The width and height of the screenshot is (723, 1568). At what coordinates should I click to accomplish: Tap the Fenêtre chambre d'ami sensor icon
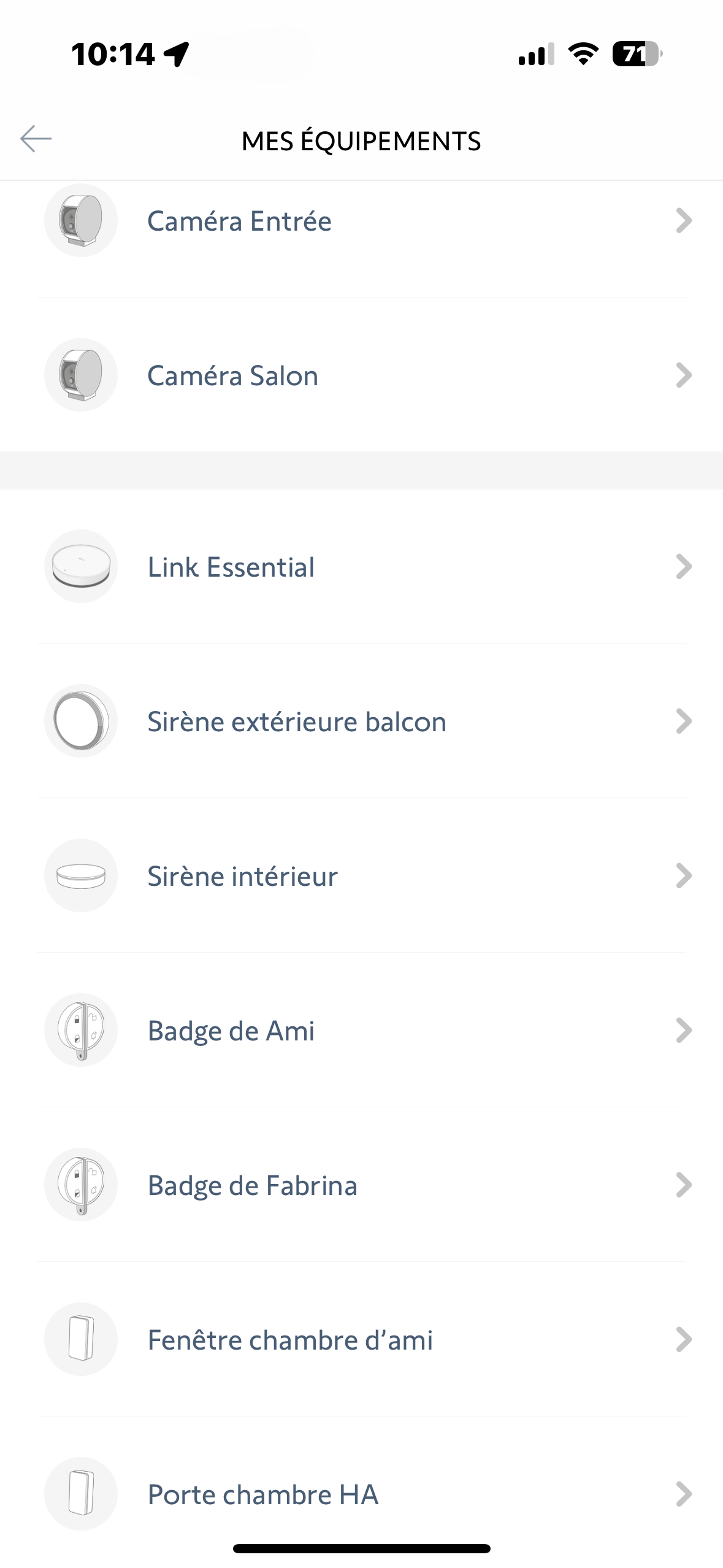(81, 1340)
